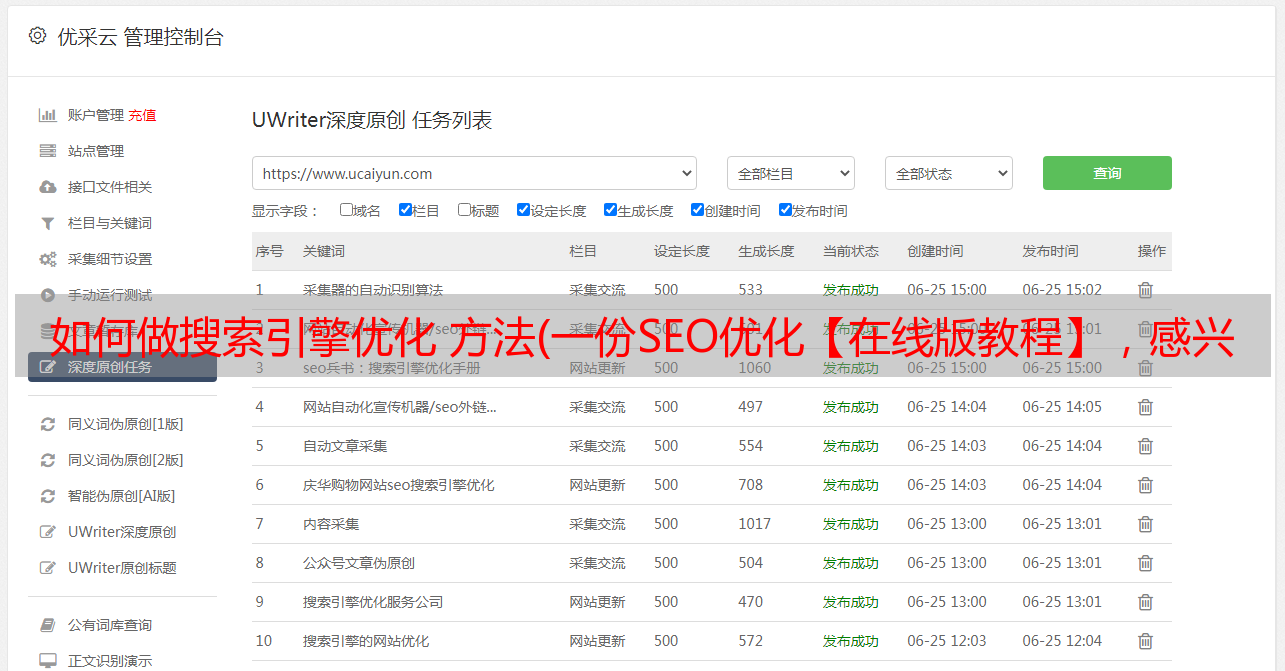Open UWriter原创标题 page
This screenshot has width=1285, height=671.
pos(122,568)
